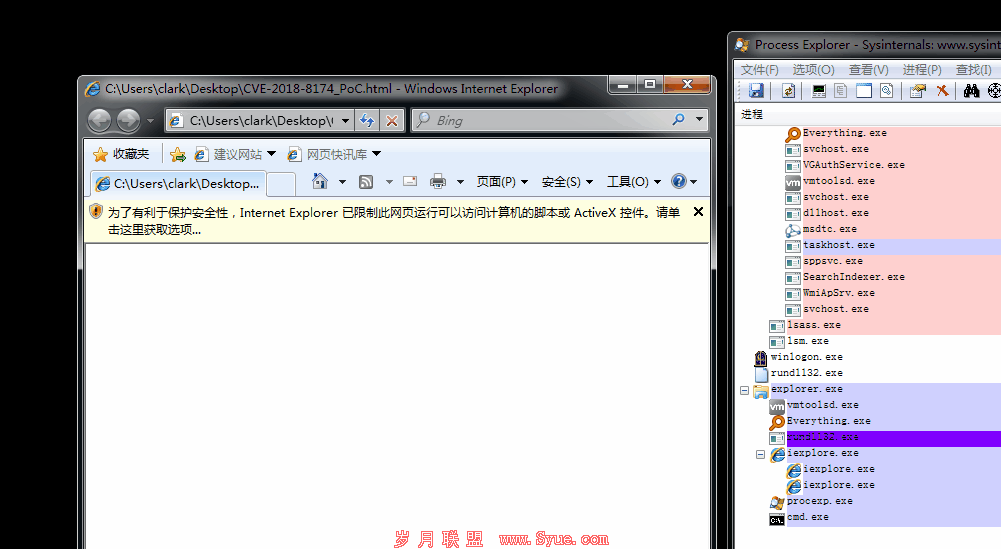Open Home button dropdown arrow
The image size is (1001, 549).
coord(342,182)
